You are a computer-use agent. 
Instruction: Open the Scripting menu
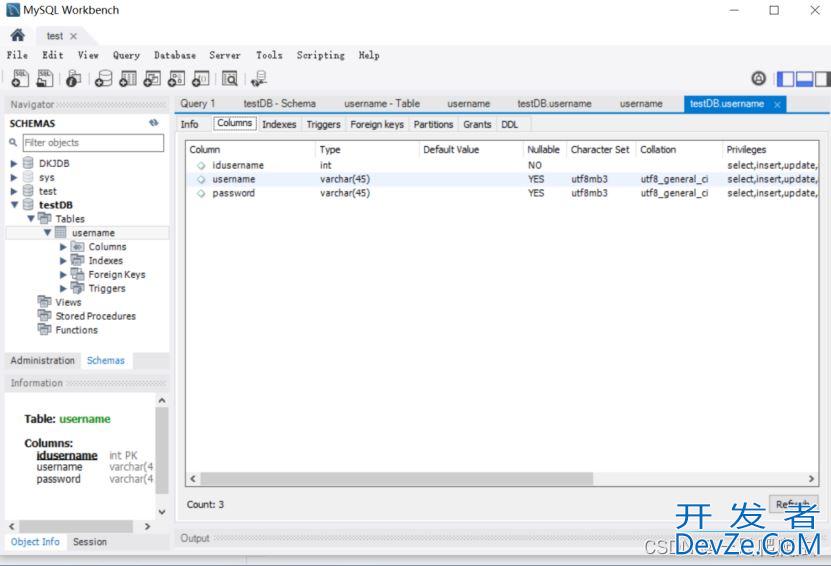point(320,55)
